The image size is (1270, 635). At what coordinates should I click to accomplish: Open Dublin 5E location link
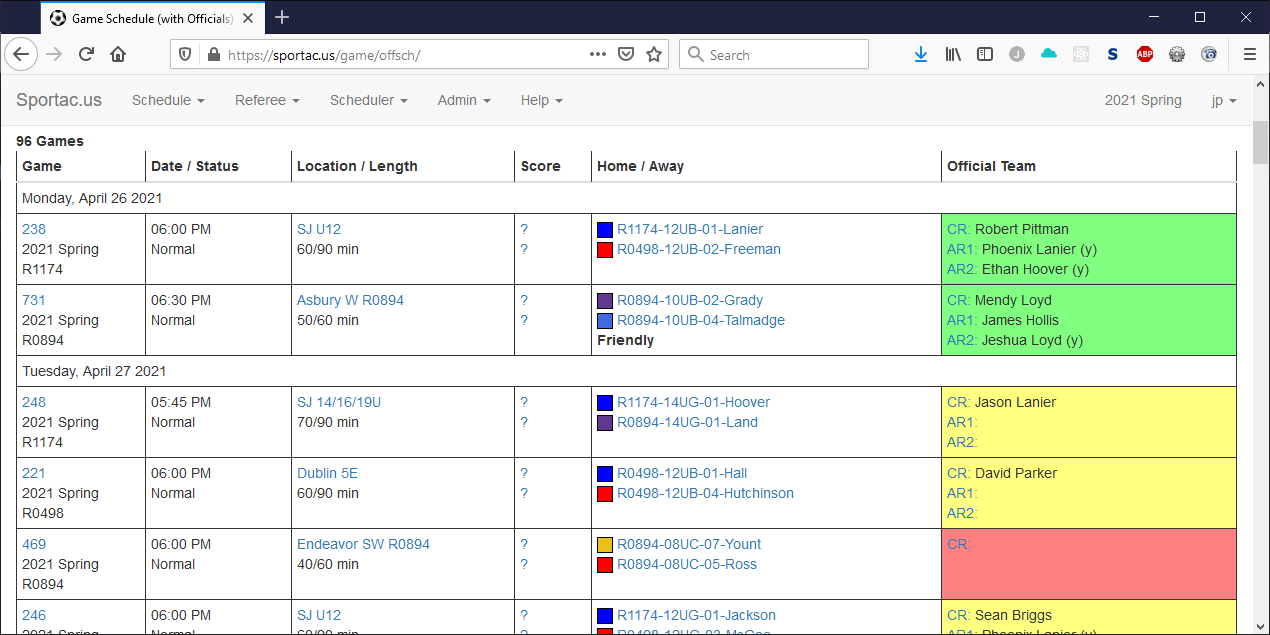tap(327, 473)
